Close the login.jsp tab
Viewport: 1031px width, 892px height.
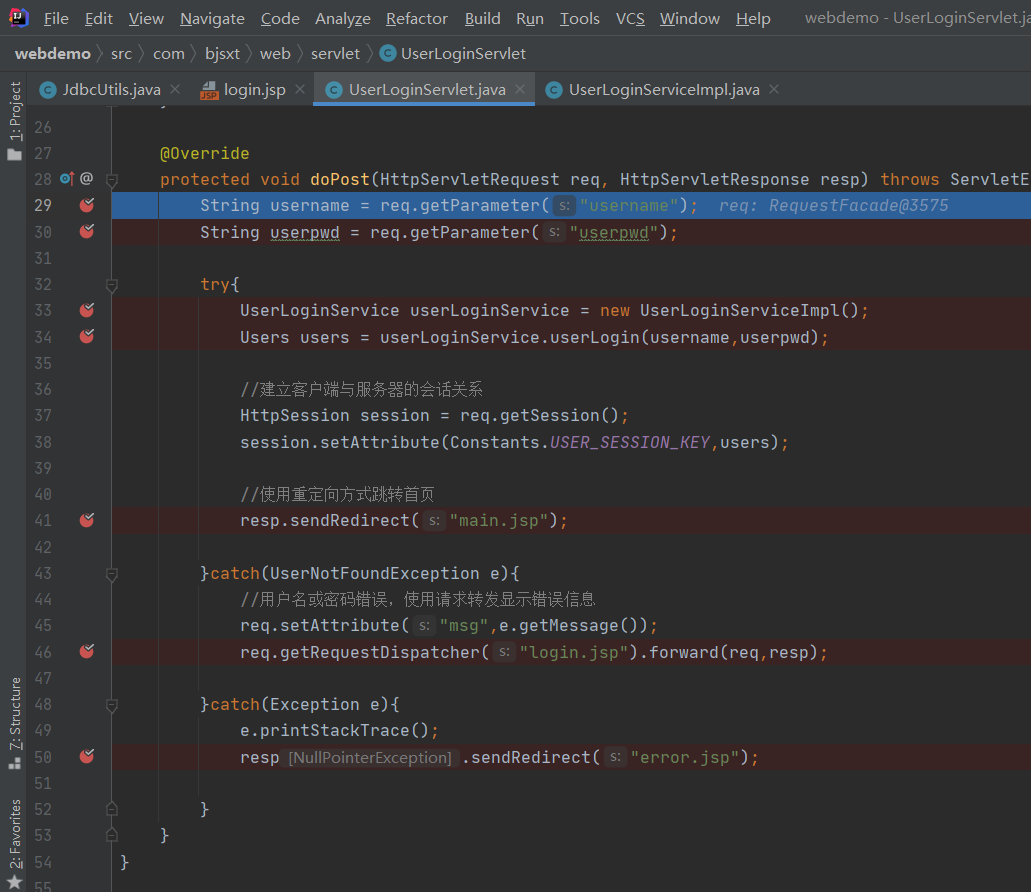[300, 89]
